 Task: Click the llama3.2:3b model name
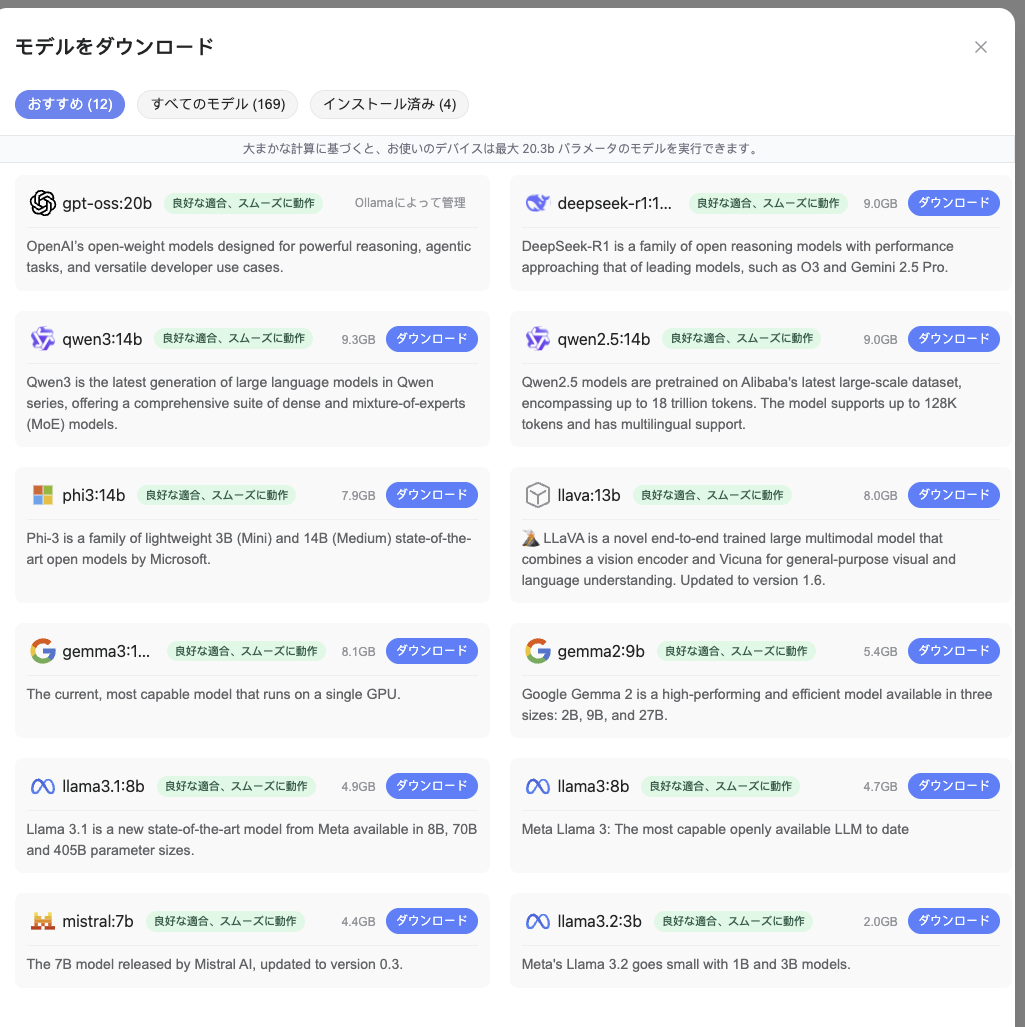[x=599, y=922]
